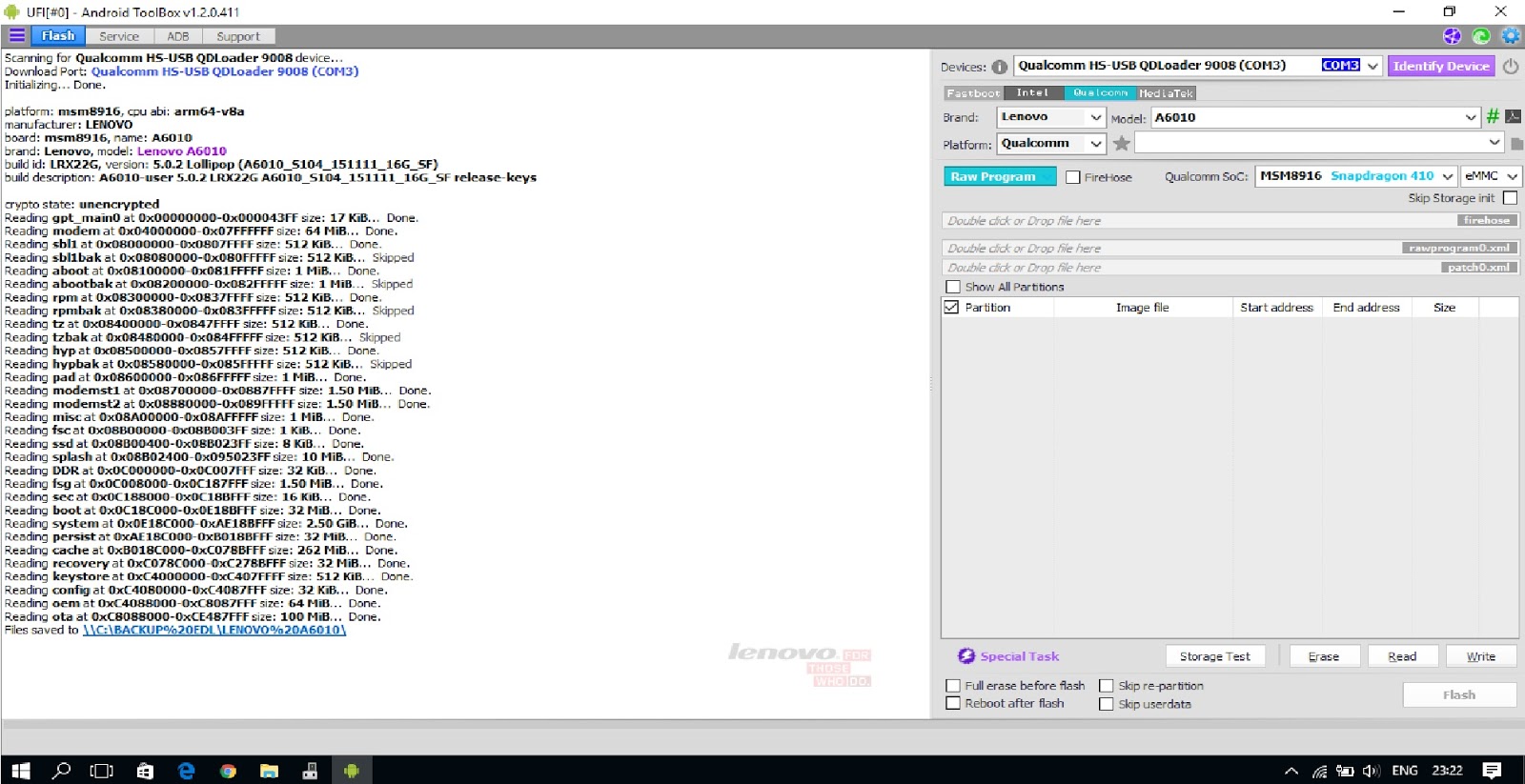Click the Erase button
The width and height of the screenshot is (1525, 784).
click(x=1324, y=656)
